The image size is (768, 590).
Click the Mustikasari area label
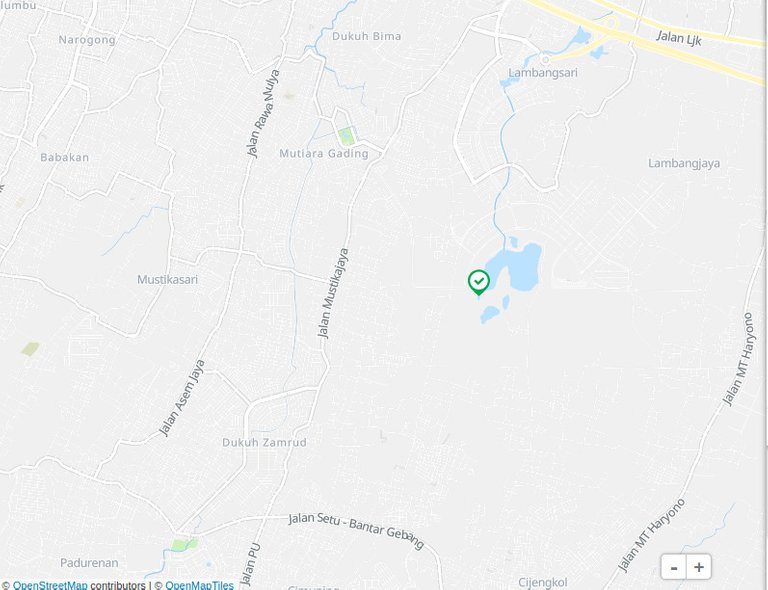(168, 280)
